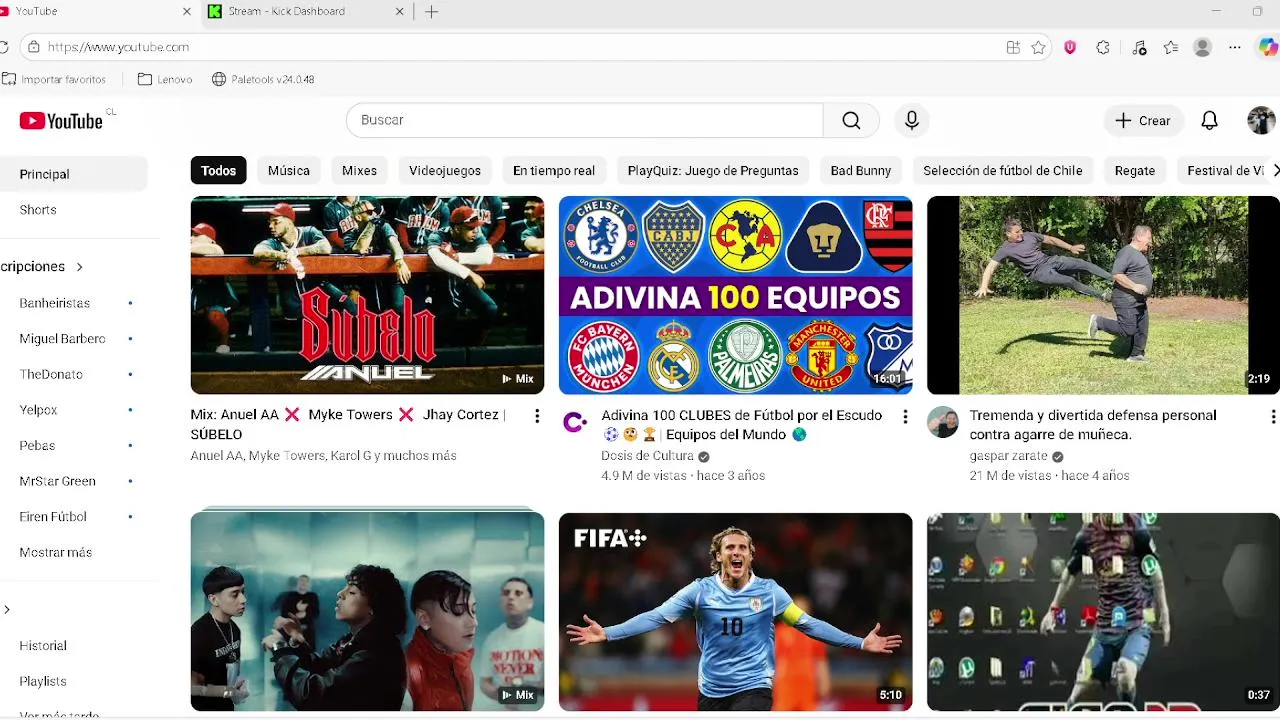The width and height of the screenshot is (1280, 720).
Task: Select the Regate chip
Action: click(1135, 171)
